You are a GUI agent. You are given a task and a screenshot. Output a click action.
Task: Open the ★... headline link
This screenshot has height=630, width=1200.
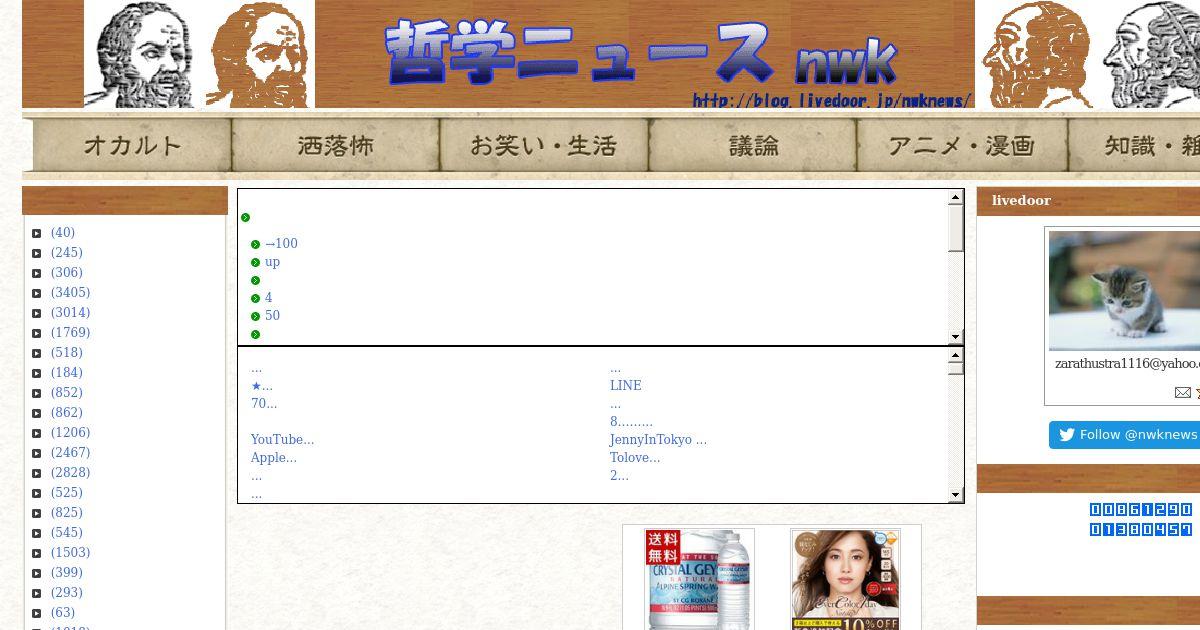coord(262,386)
